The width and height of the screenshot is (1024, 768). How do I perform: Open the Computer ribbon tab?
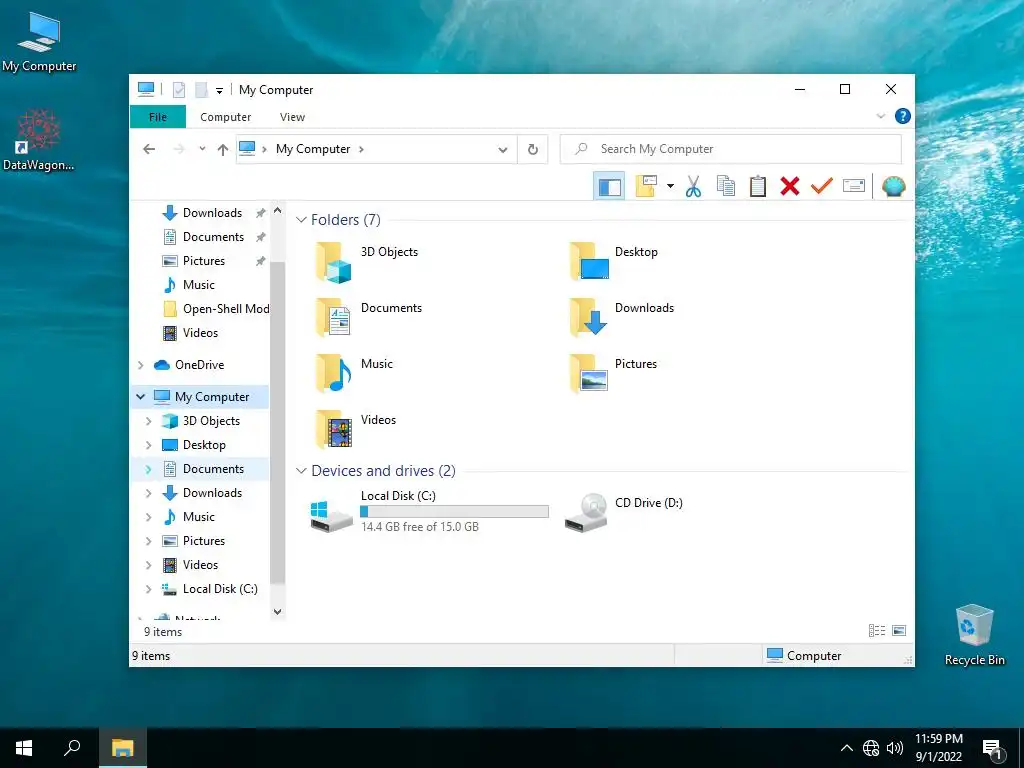coord(225,117)
